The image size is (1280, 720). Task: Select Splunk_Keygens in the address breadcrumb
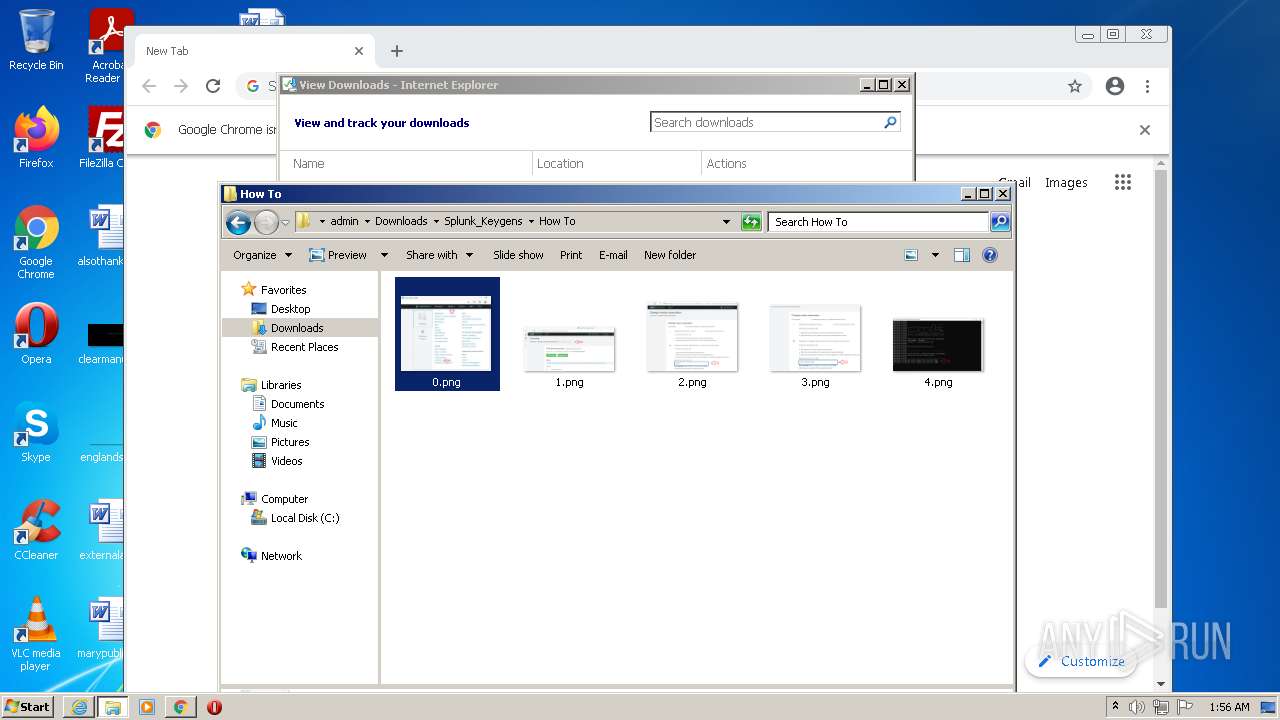(483, 222)
